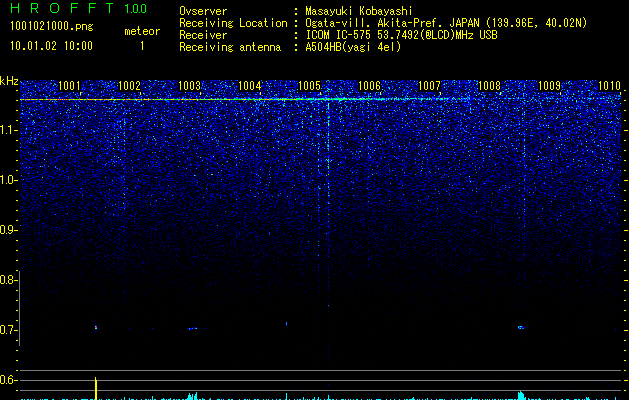Click the 'Receiving antenna' label

pos(230,47)
